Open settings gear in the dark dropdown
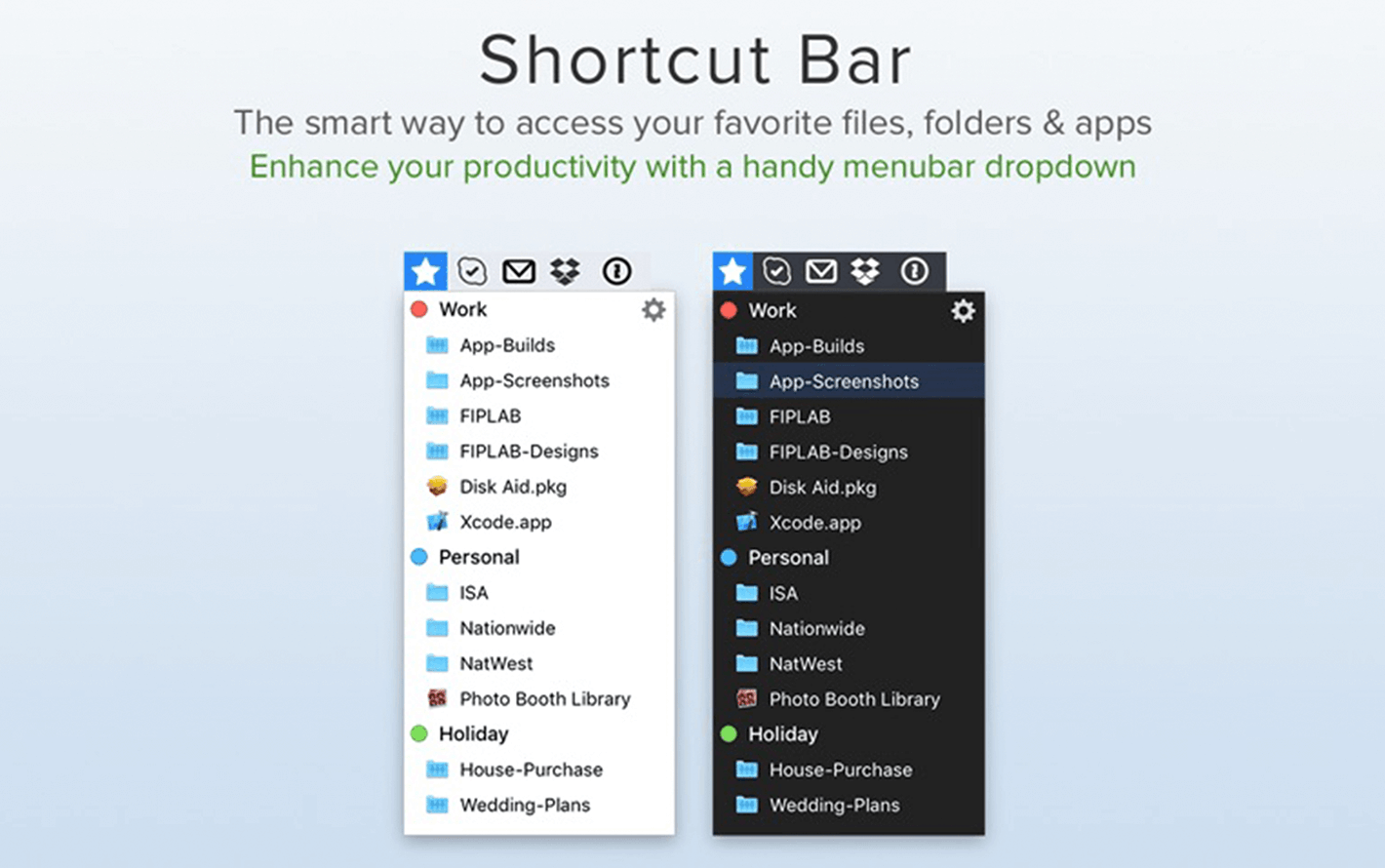 click(963, 311)
